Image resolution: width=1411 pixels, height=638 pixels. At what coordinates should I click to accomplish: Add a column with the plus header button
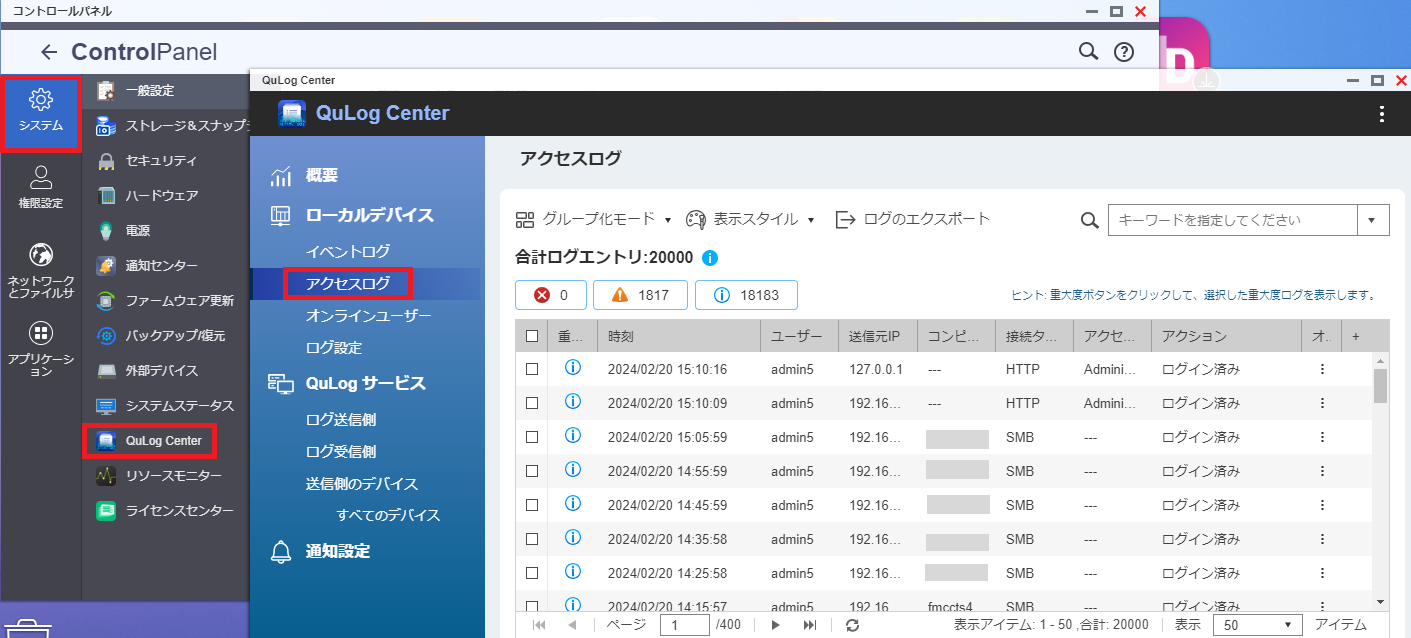(1356, 337)
